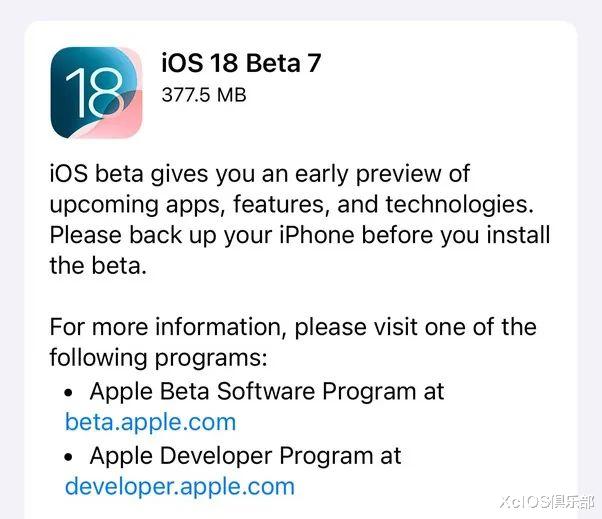Click the word 'install' in the description
Image resolution: width=602 pixels, height=519 pixels.
pyautogui.click(x=518, y=235)
